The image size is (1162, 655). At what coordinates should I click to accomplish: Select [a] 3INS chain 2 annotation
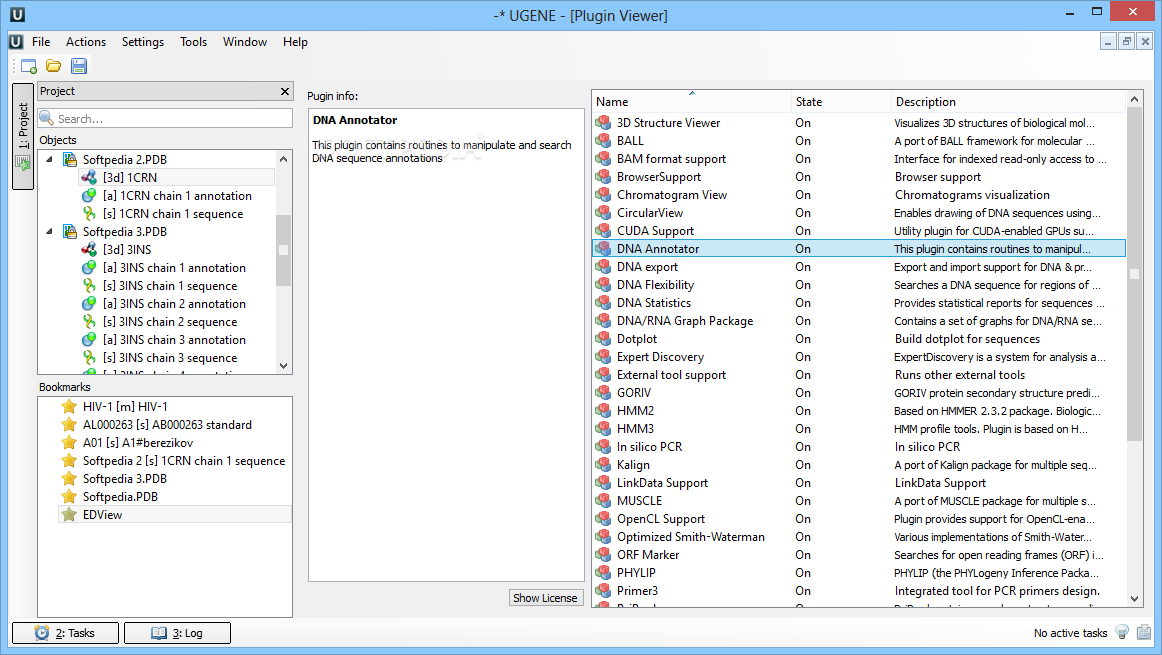tap(174, 304)
